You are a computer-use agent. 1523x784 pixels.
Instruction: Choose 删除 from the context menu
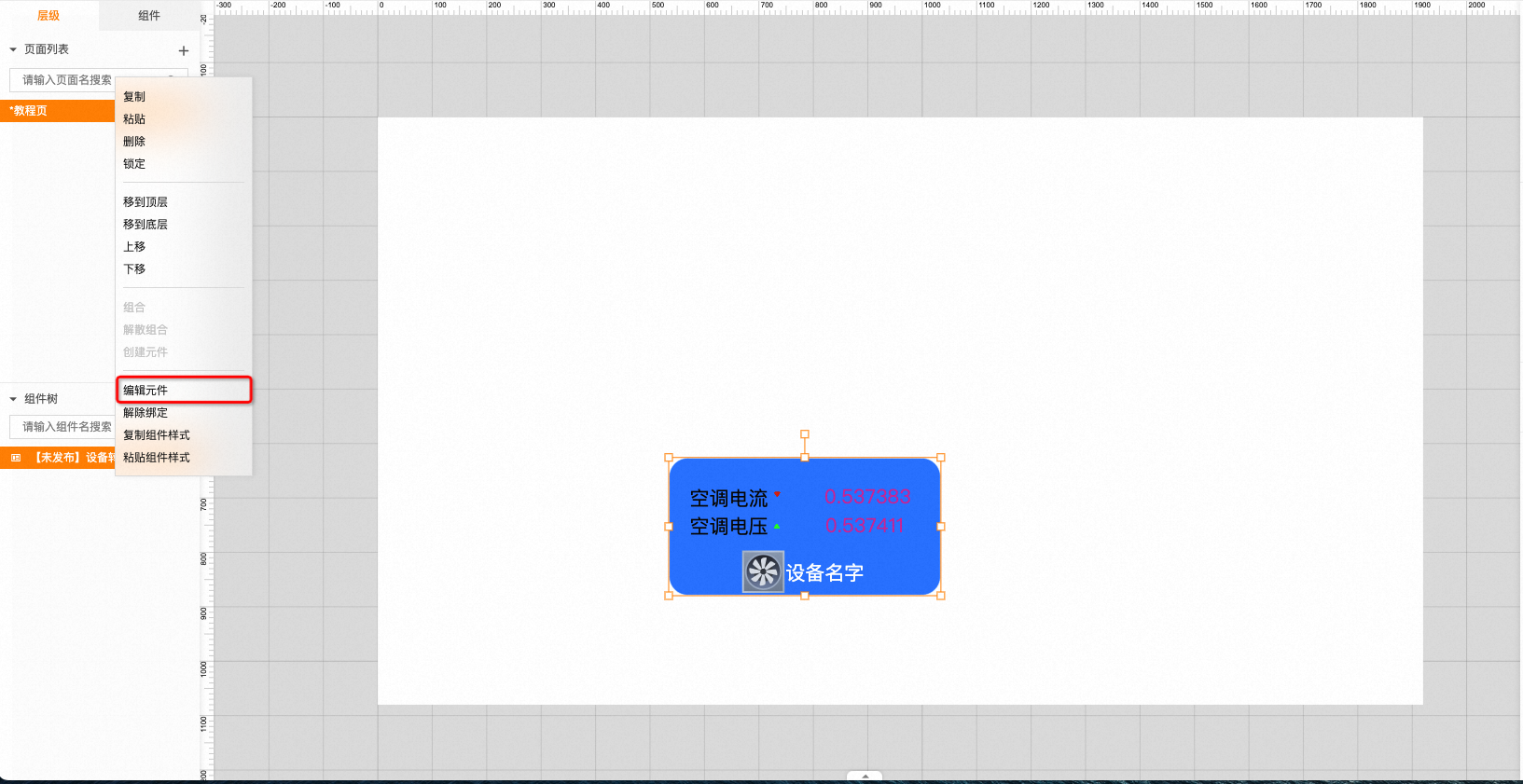tap(184, 142)
